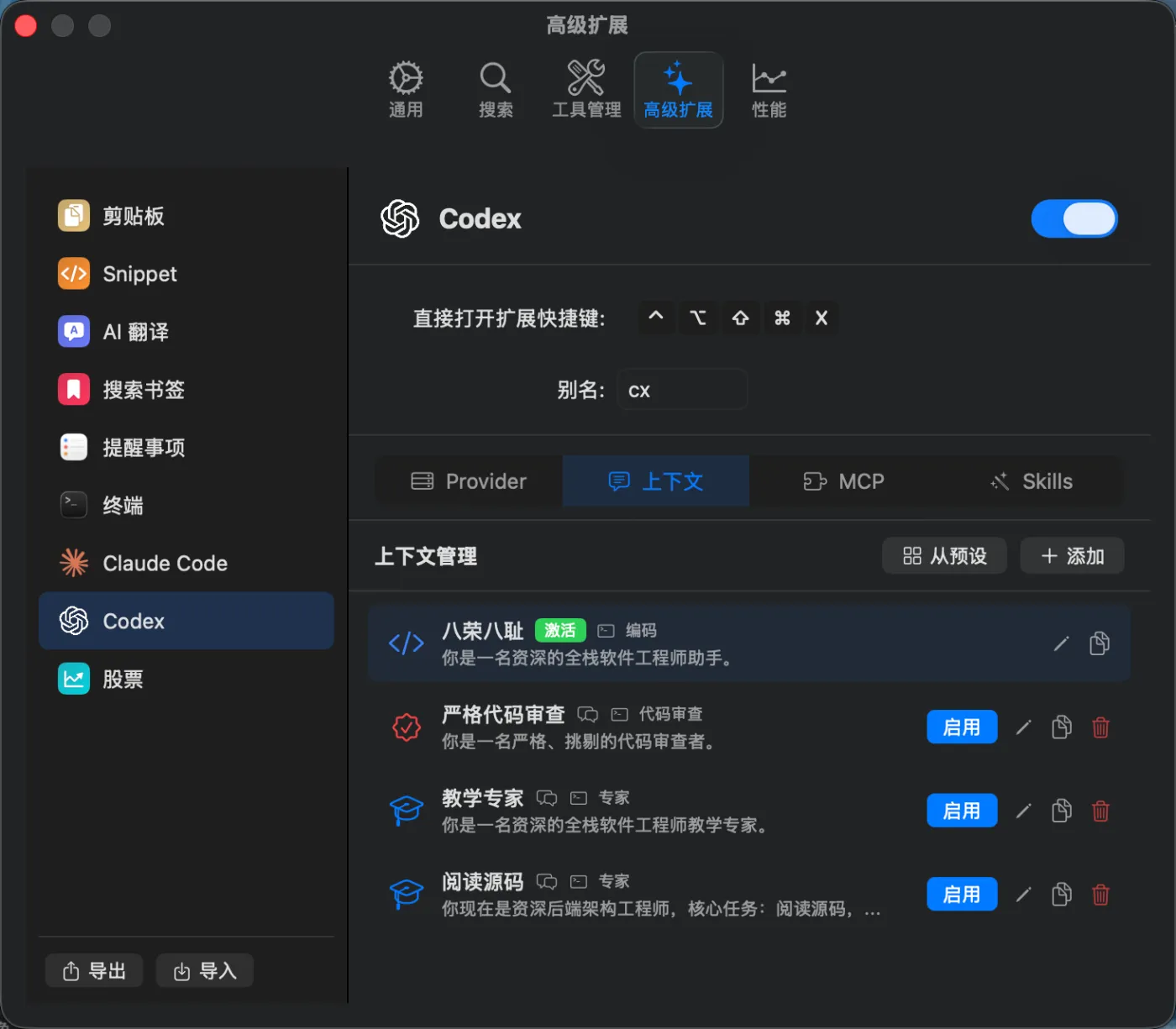
Task: Switch to the Skills tab
Action: tap(1031, 481)
